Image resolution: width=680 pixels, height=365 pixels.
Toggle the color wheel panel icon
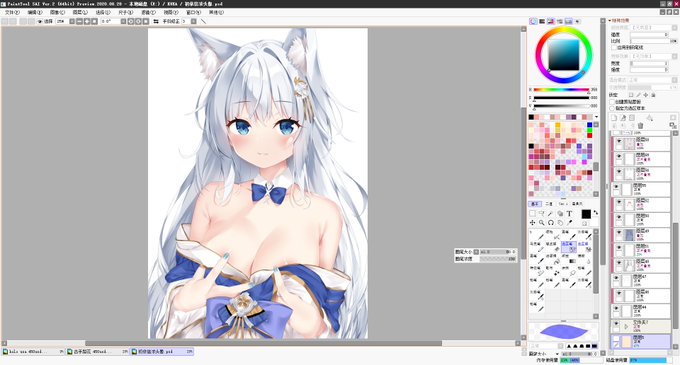tap(533, 21)
